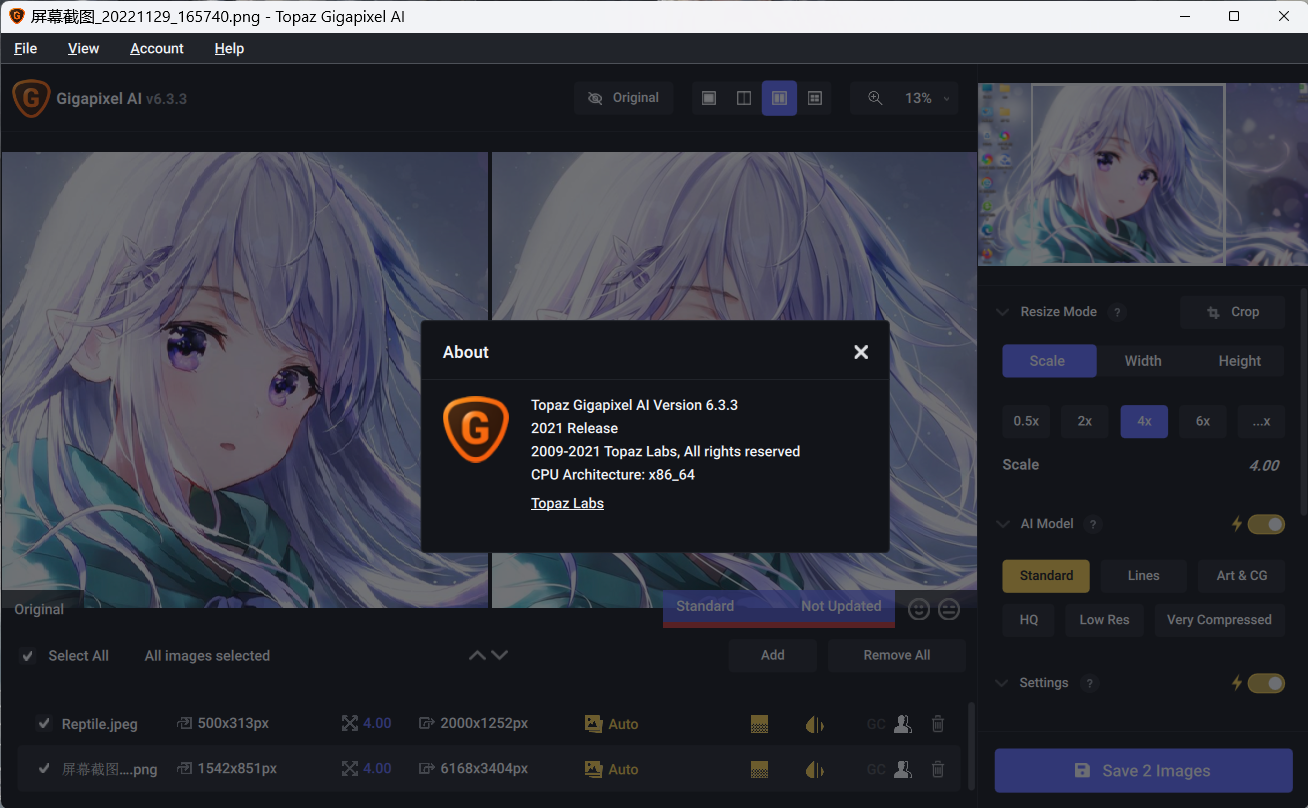
Task: Click the down arrow above image list
Action: coord(500,655)
